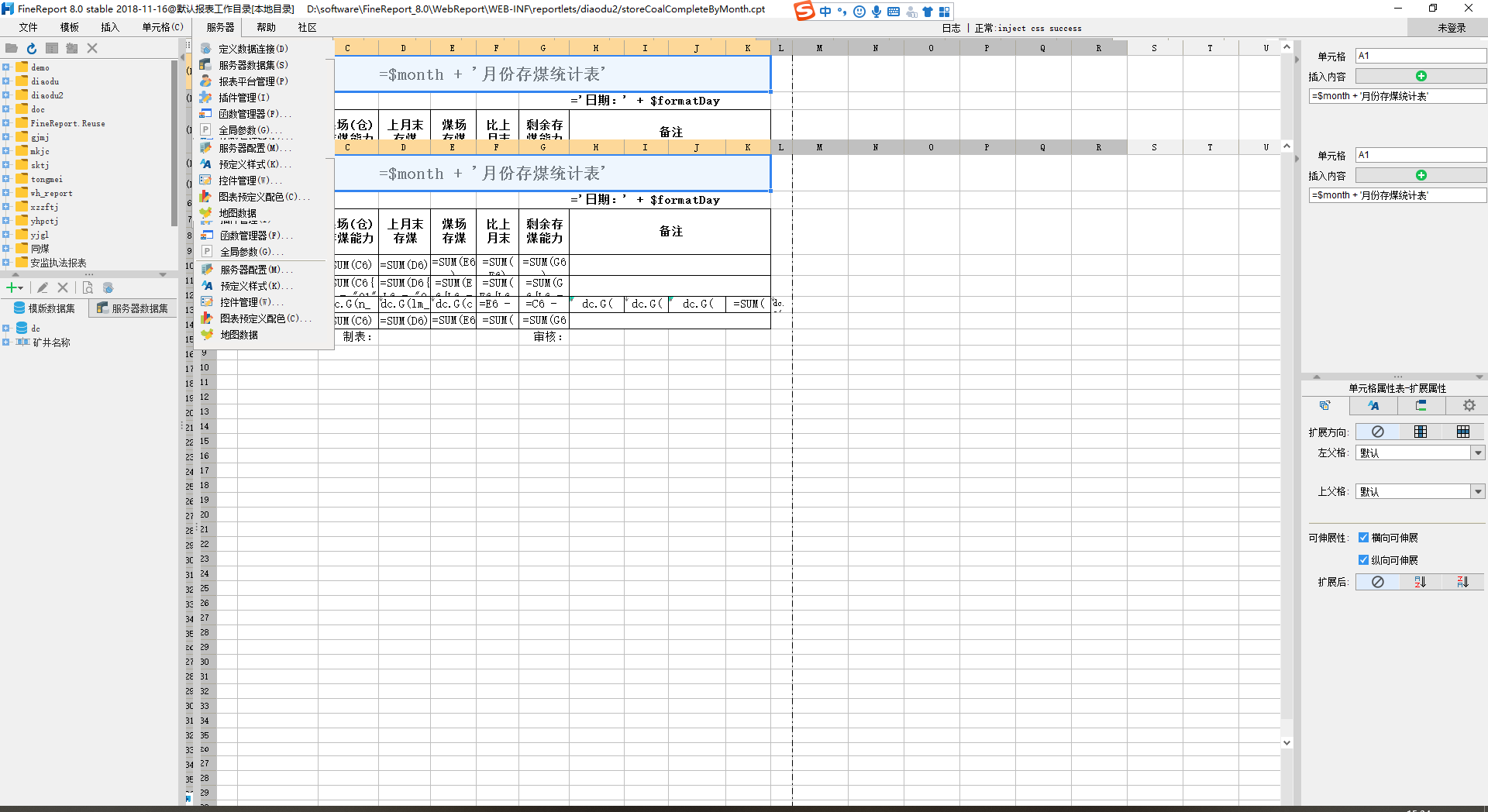Click the file tree vertical scrollbar
Viewport: 1488px width, 812px height.
point(174,143)
